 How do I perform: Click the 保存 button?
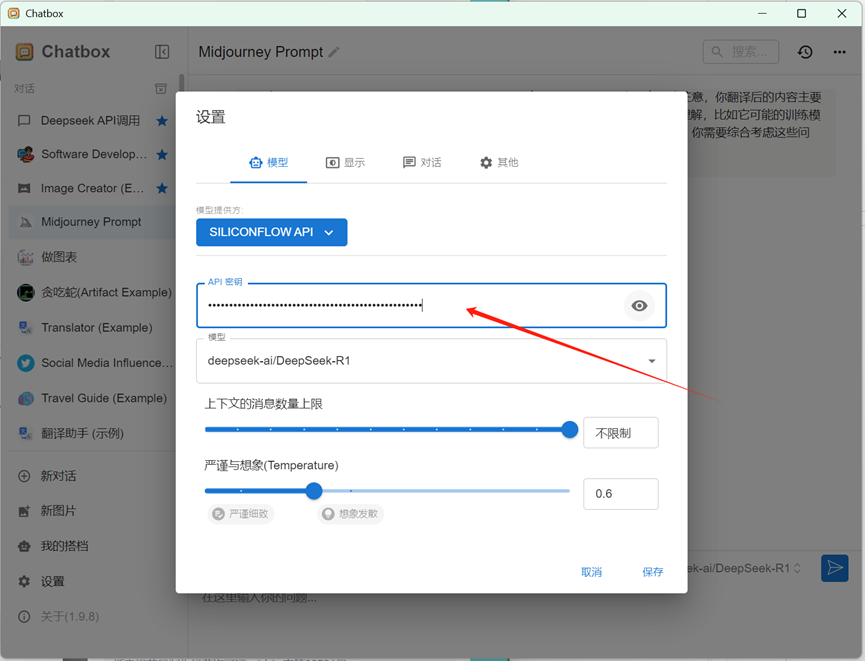point(653,572)
